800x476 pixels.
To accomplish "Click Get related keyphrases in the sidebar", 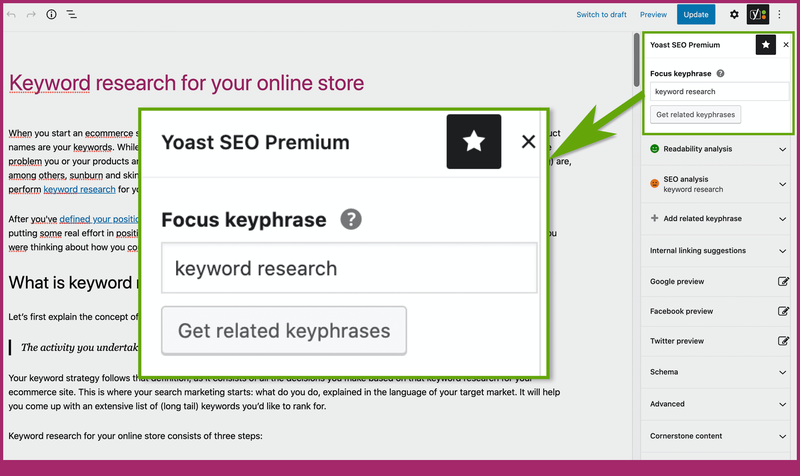I will click(x=696, y=114).
